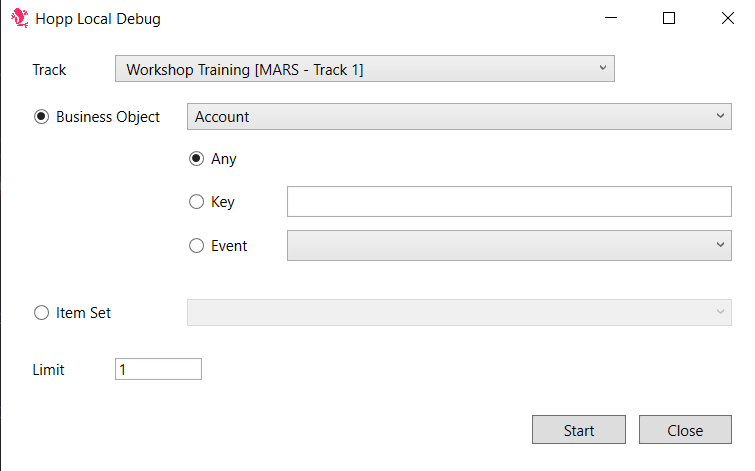Click the Close button at the bottom

click(685, 430)
